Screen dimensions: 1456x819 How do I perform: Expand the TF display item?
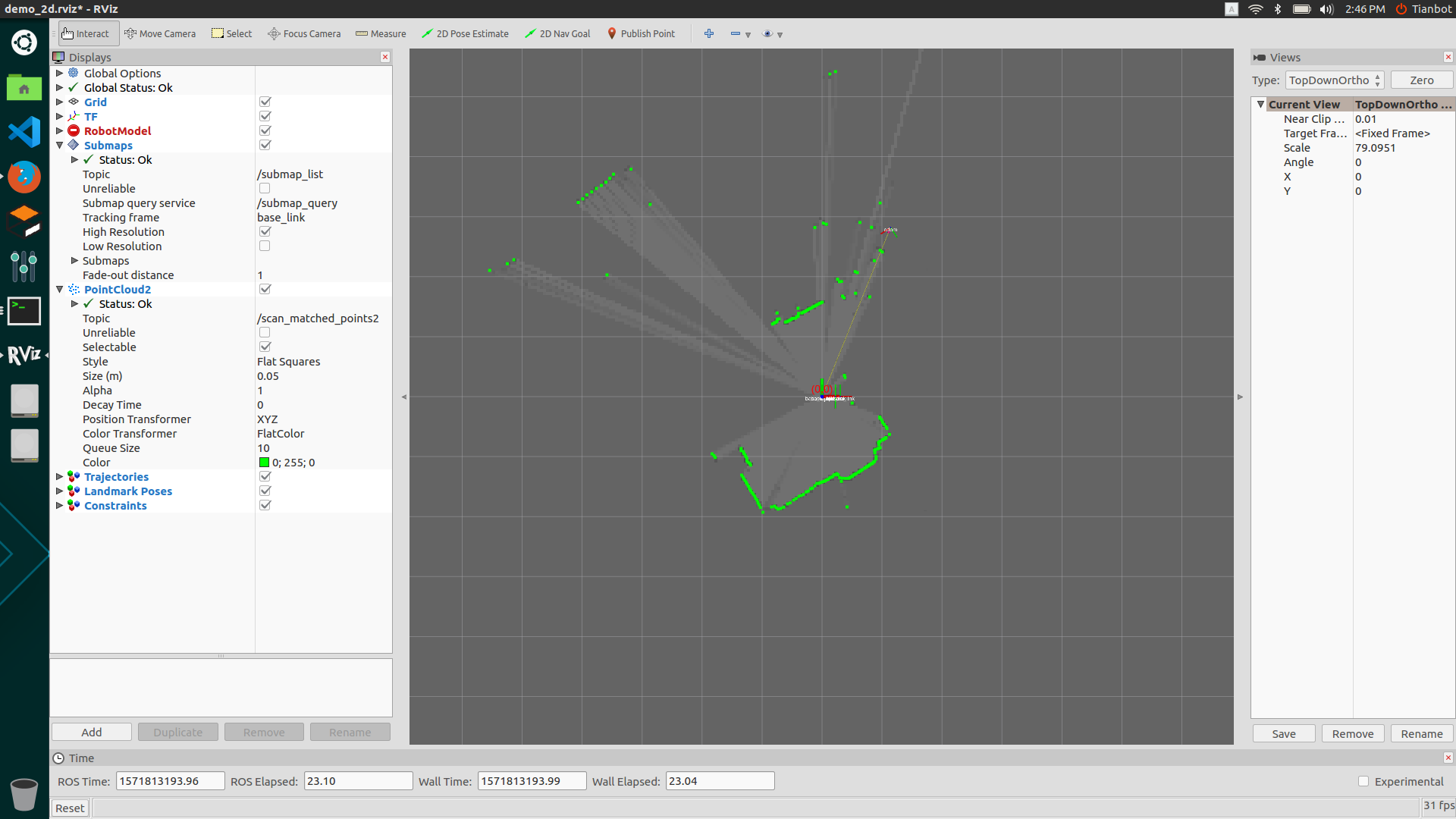pyautogui.click(x=60, y=116)
